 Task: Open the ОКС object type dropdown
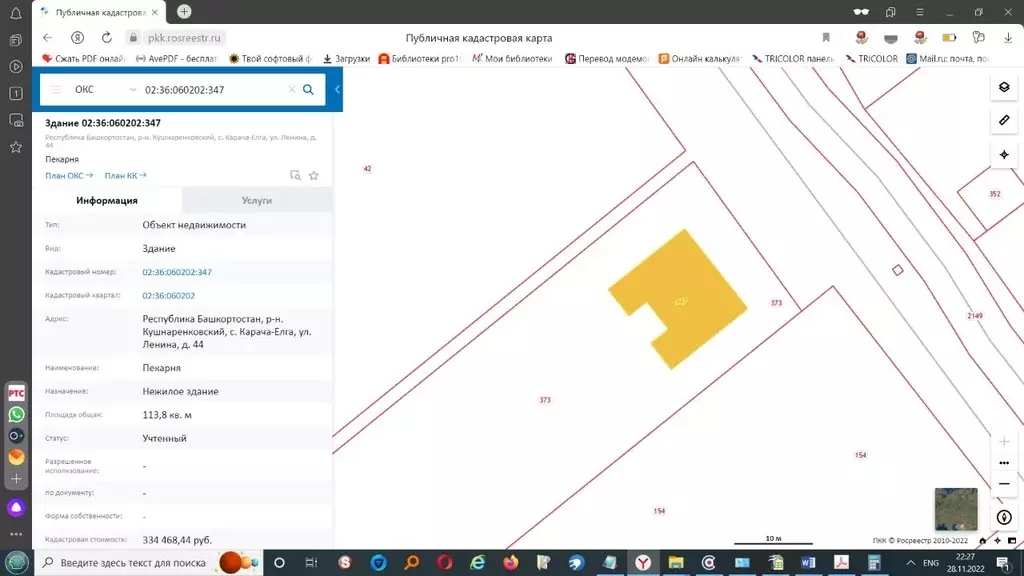pyautogui.click(x=105, y=90)
